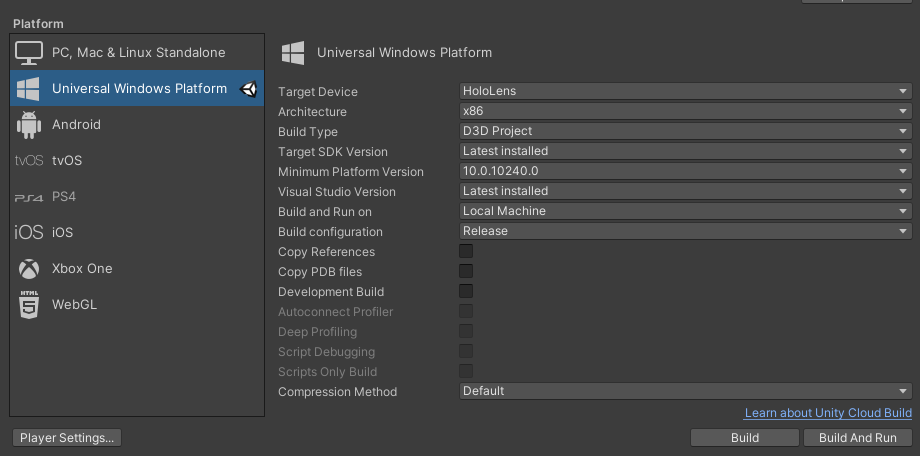Click the Build And Run button
920x456 pixels.
(858, 438)
